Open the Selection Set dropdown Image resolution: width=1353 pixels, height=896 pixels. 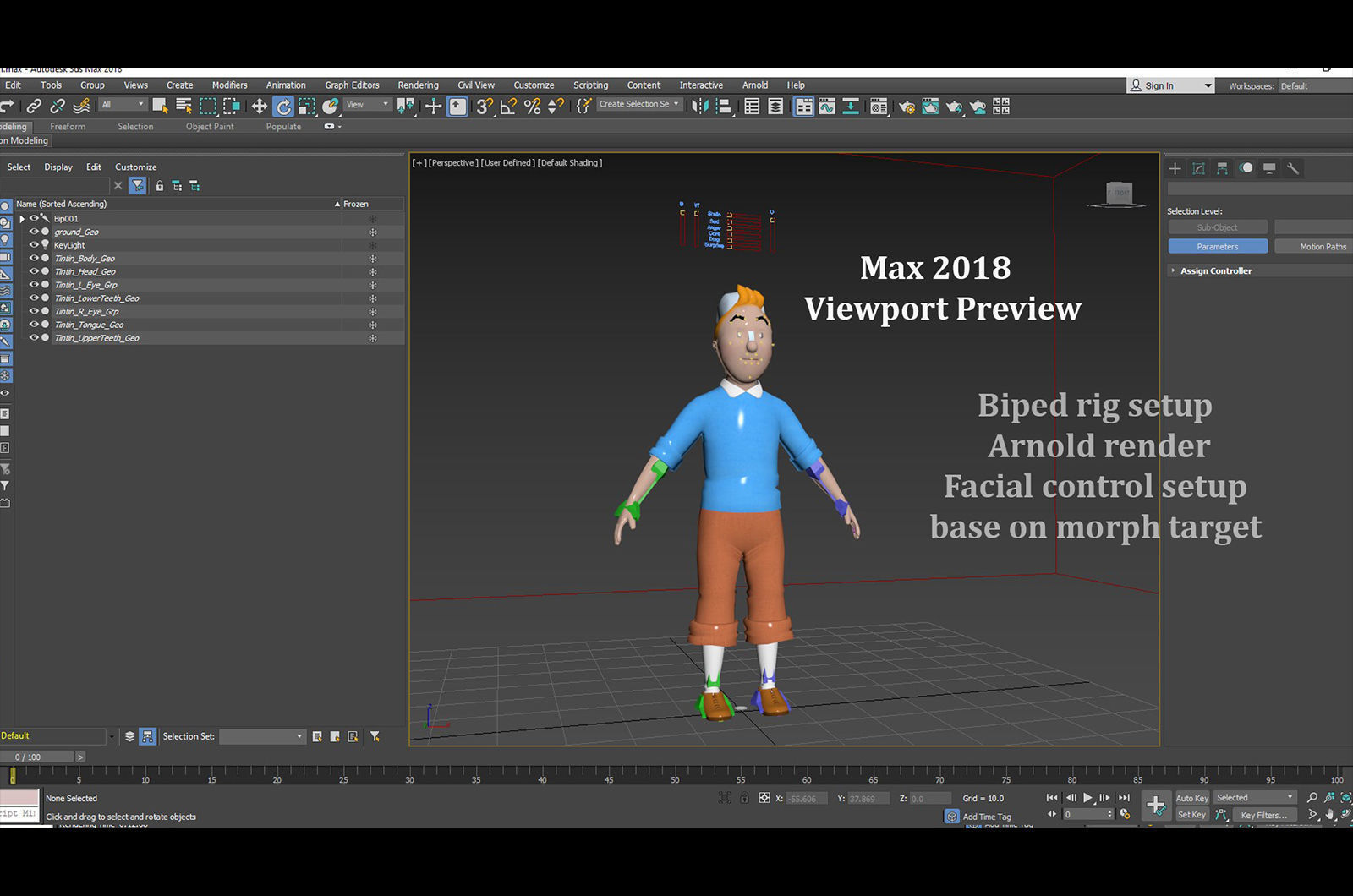(262, 736)
